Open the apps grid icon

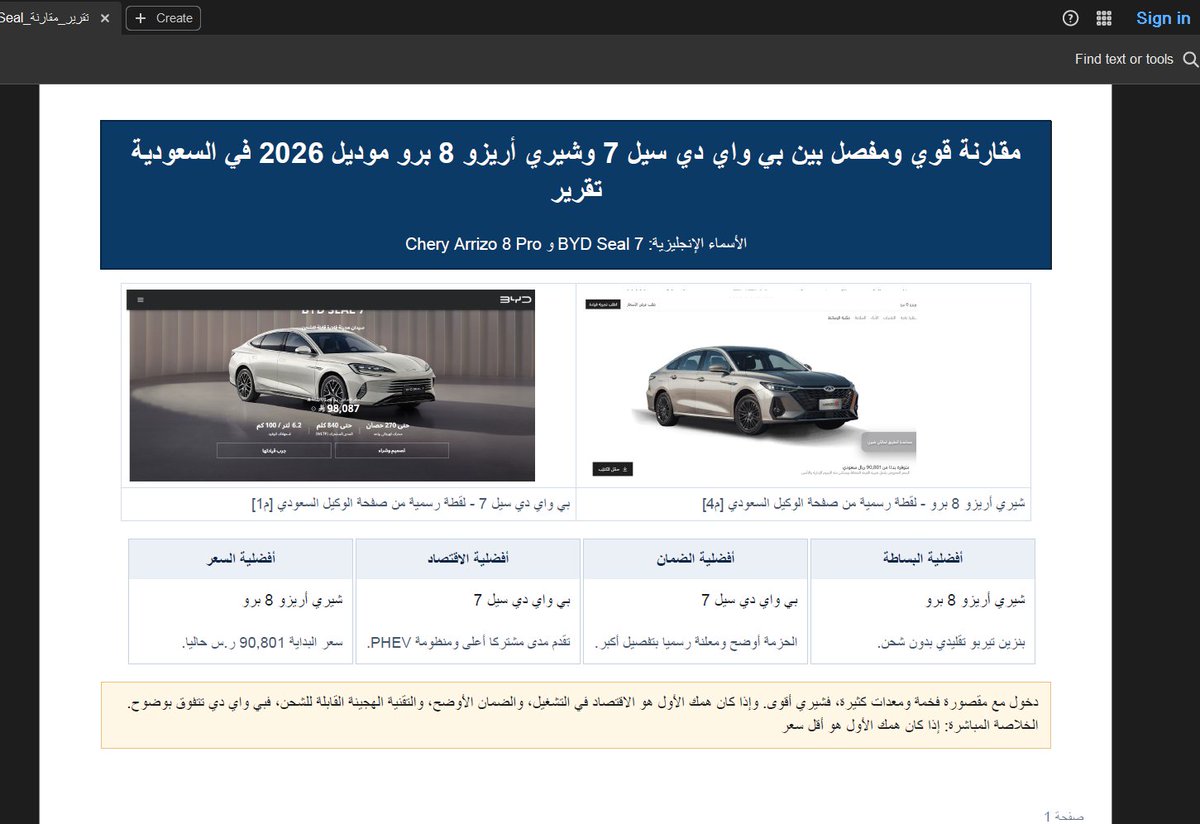(x=1104, y=18)
